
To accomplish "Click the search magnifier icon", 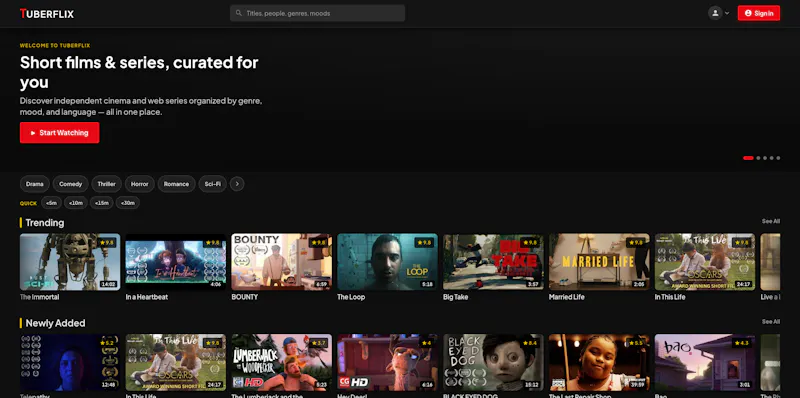I will tap(239, 13).
